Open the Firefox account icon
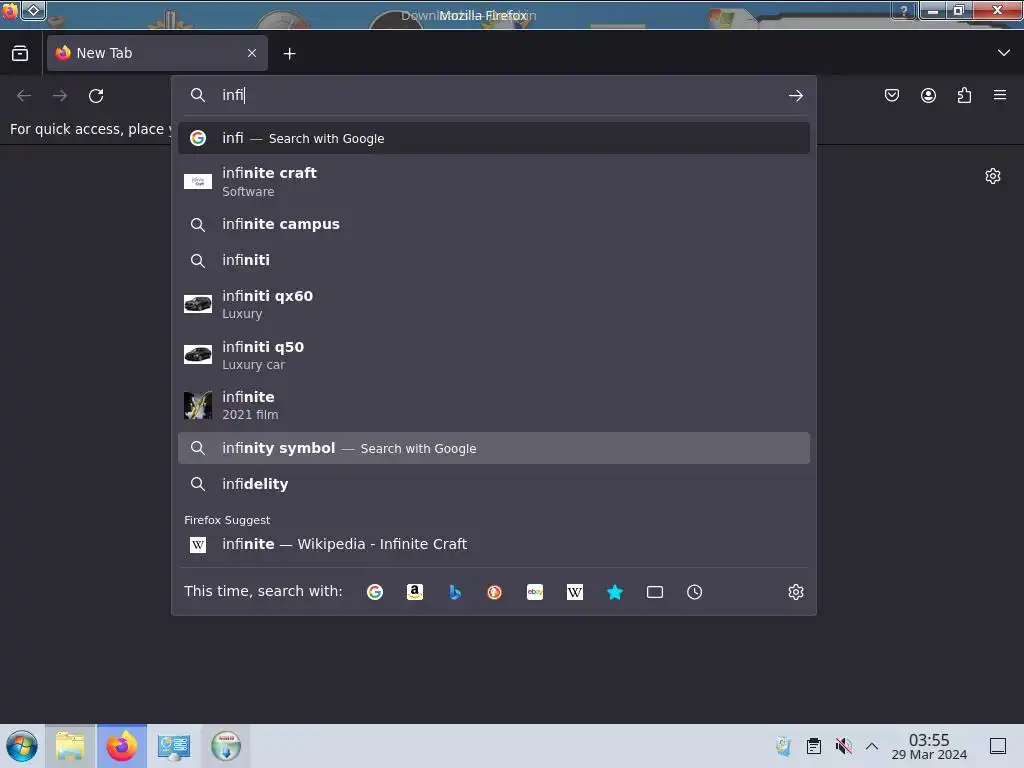Image resolution: width=1024 pixels, height=768 pixels. [x=928, y=95]
